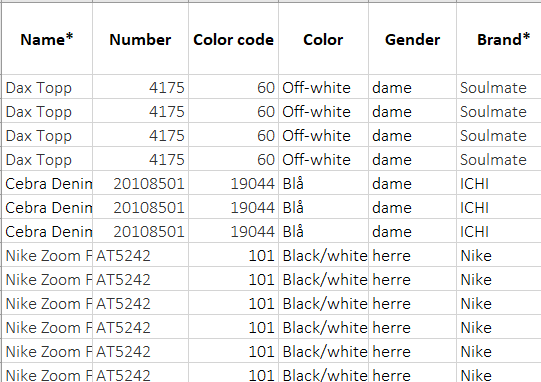
Task: Select the first Dax Topp name cell
Action: click(x=47, y=87)
